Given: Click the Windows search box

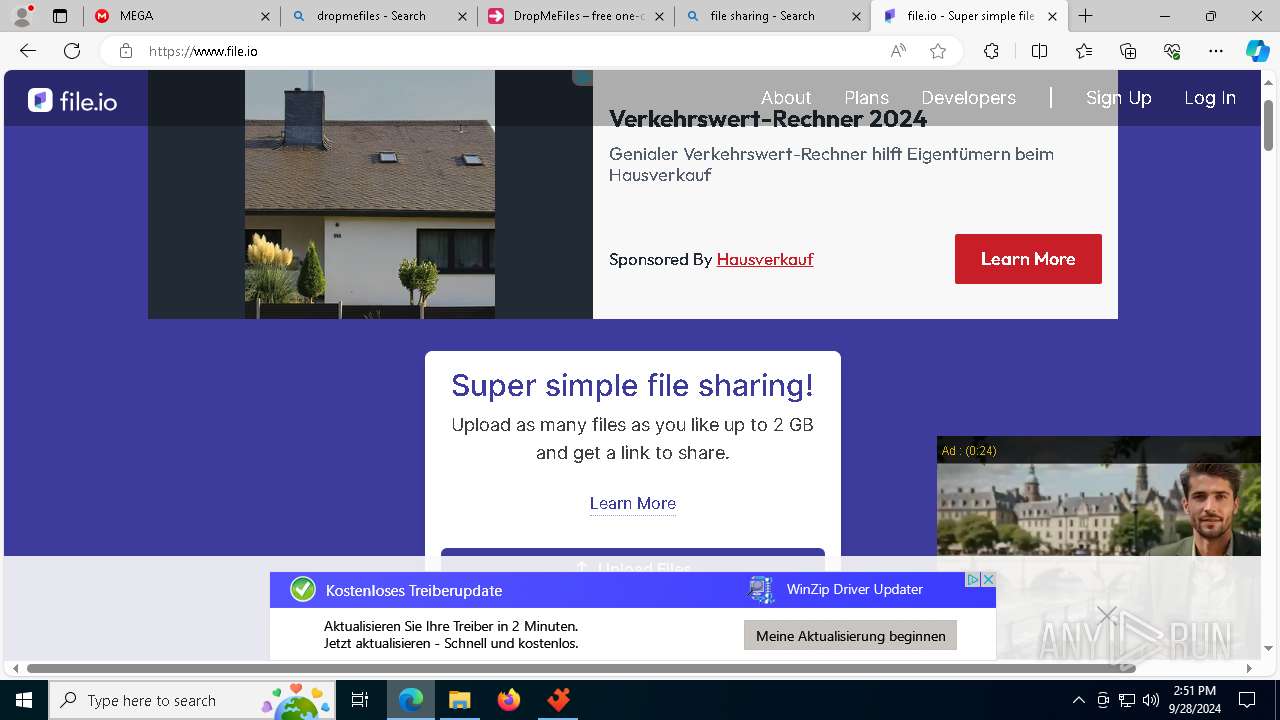Looking at the screenshot, I should pos(192,700).
